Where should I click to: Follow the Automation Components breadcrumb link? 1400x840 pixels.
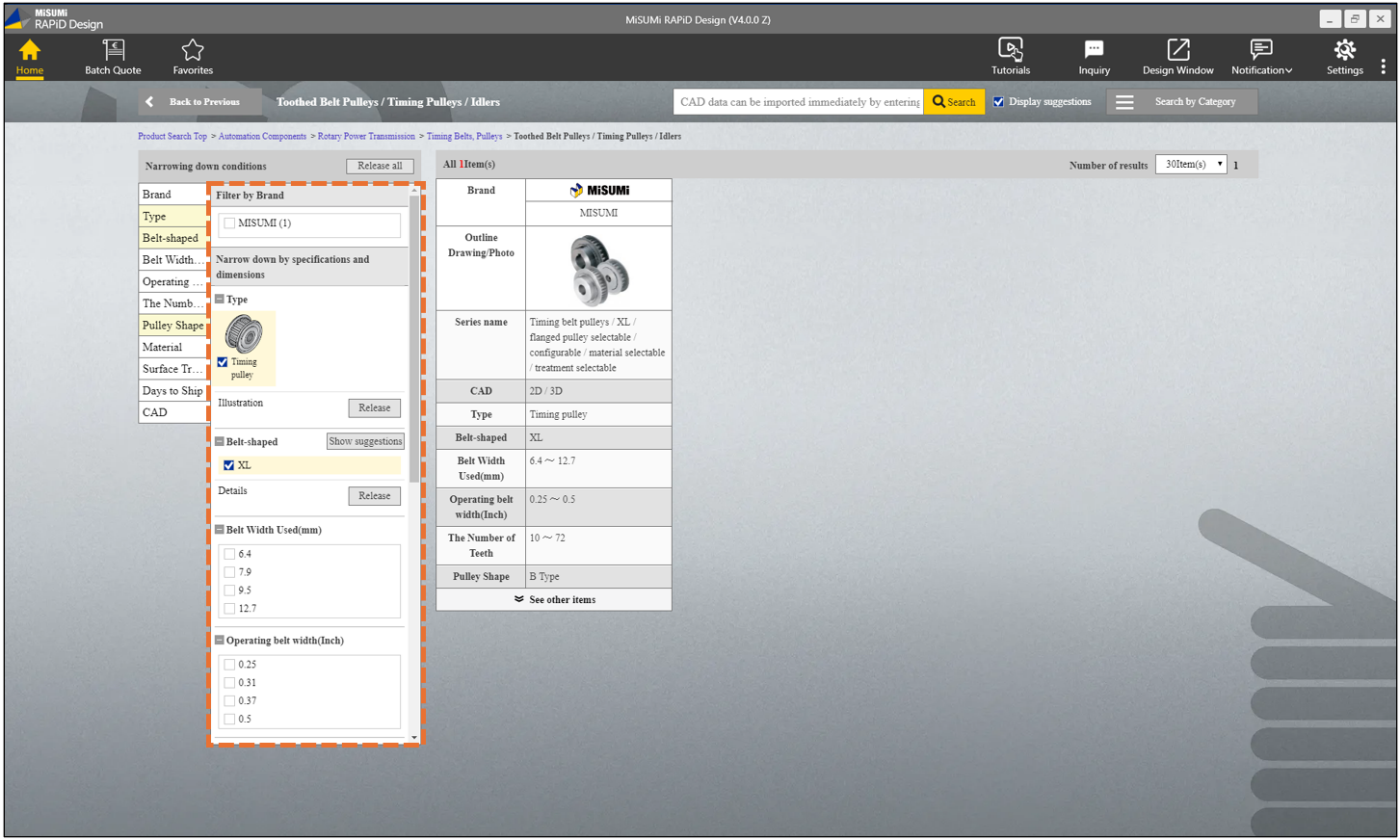click(262, 137)
